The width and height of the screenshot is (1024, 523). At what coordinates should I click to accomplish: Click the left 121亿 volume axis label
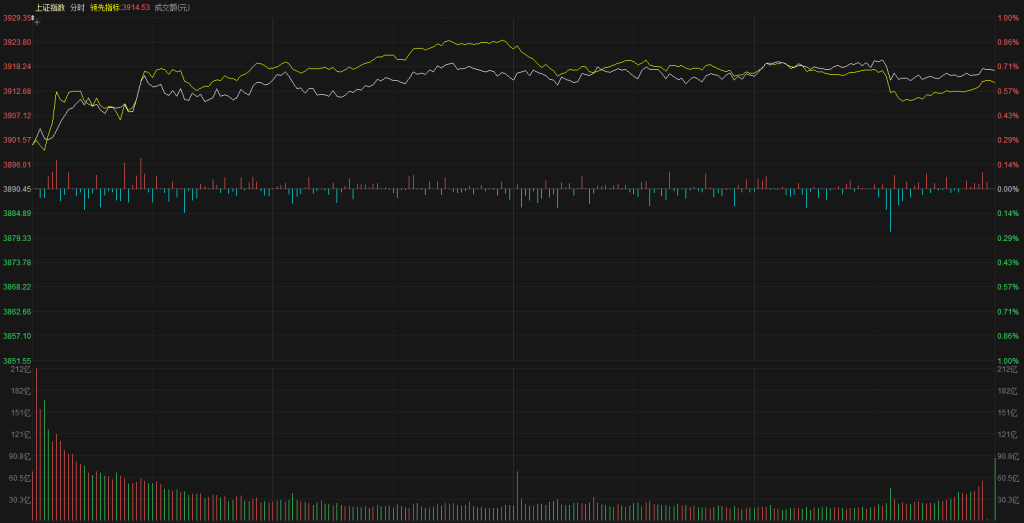coord(19,434)
